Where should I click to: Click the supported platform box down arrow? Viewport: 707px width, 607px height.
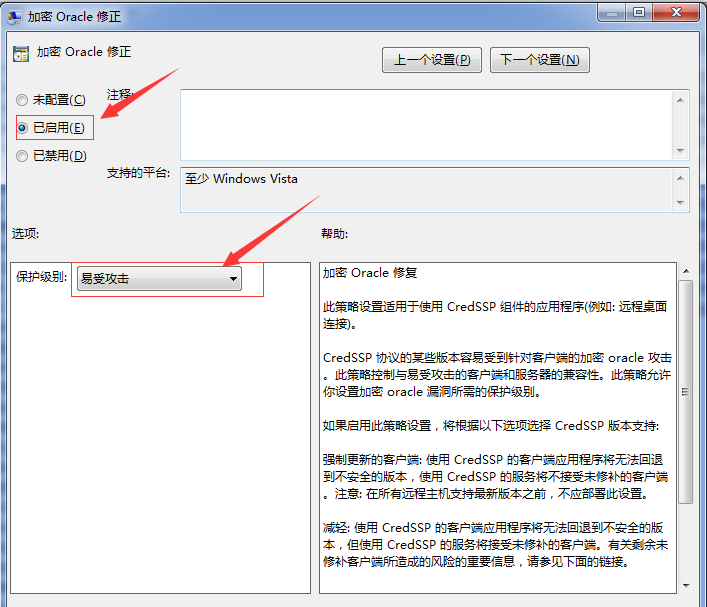(680, 203)
